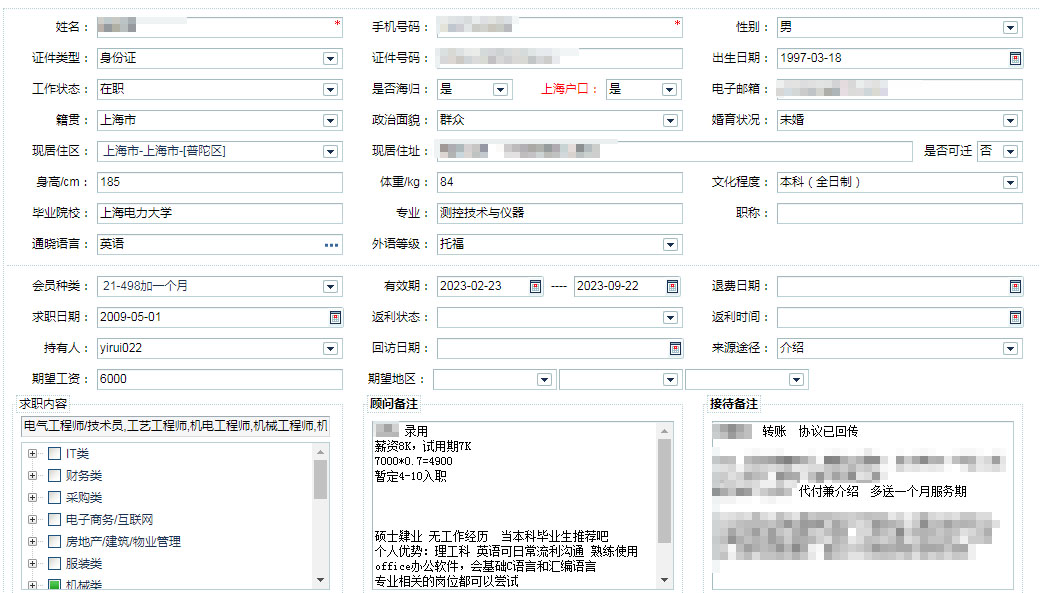Open the 政治面貌 dropdown showing 群众
The width and height of the screenshot is (1040, 593).
click(x=671, y=121)
